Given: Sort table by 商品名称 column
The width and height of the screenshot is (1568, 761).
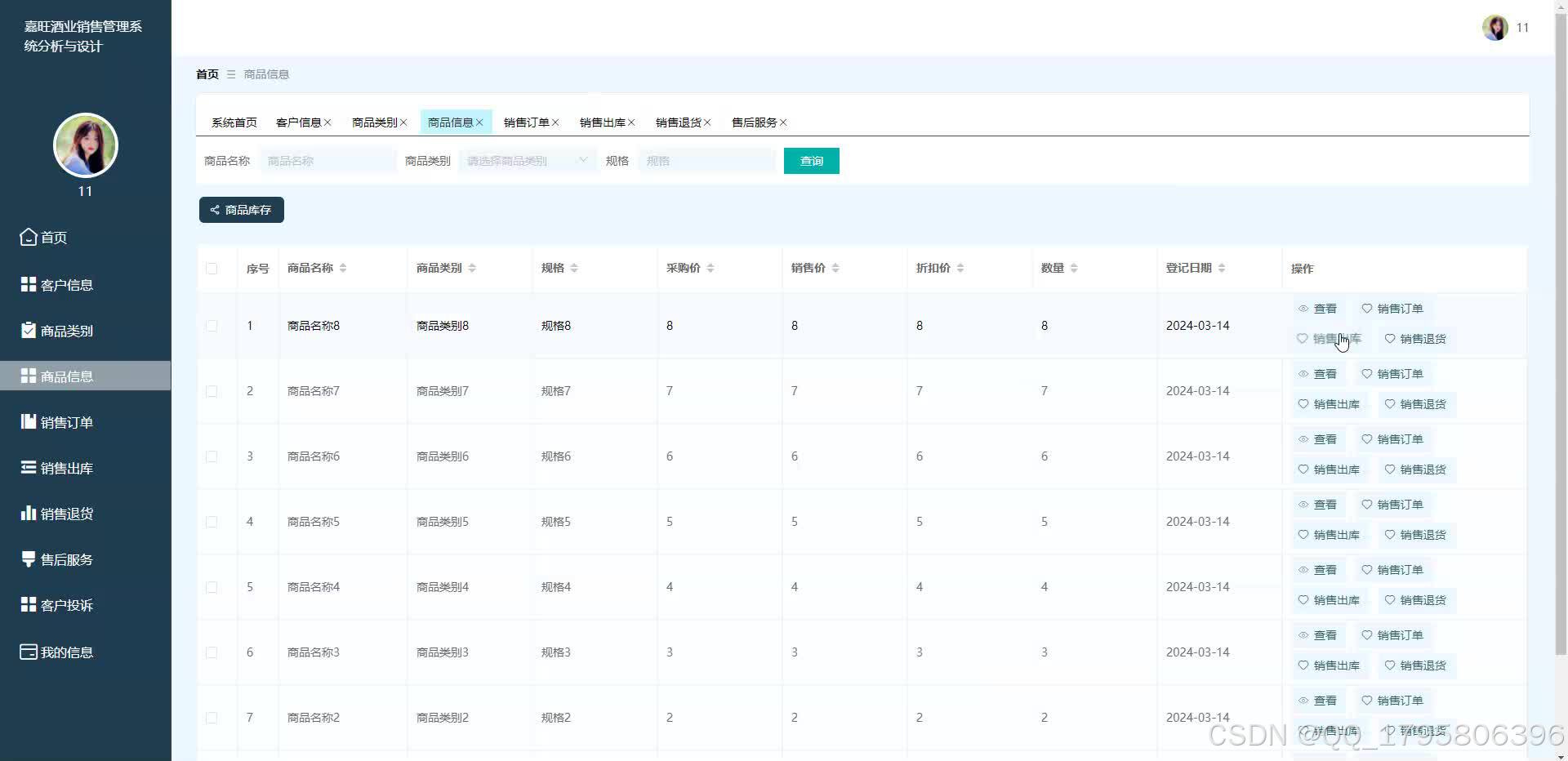Looking at the screenshot, I should click(343, 269).
